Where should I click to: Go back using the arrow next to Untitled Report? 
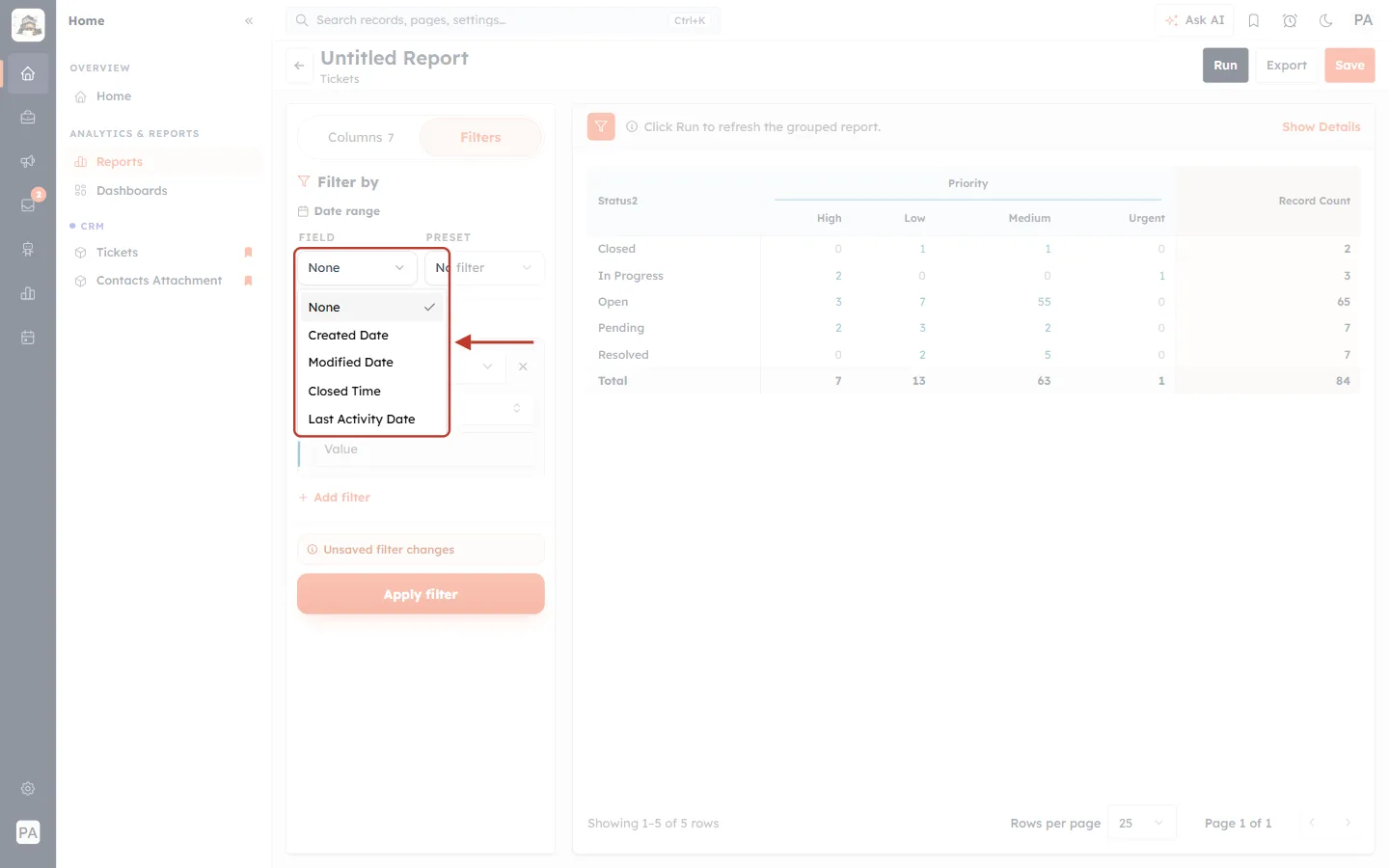[299, 66]
